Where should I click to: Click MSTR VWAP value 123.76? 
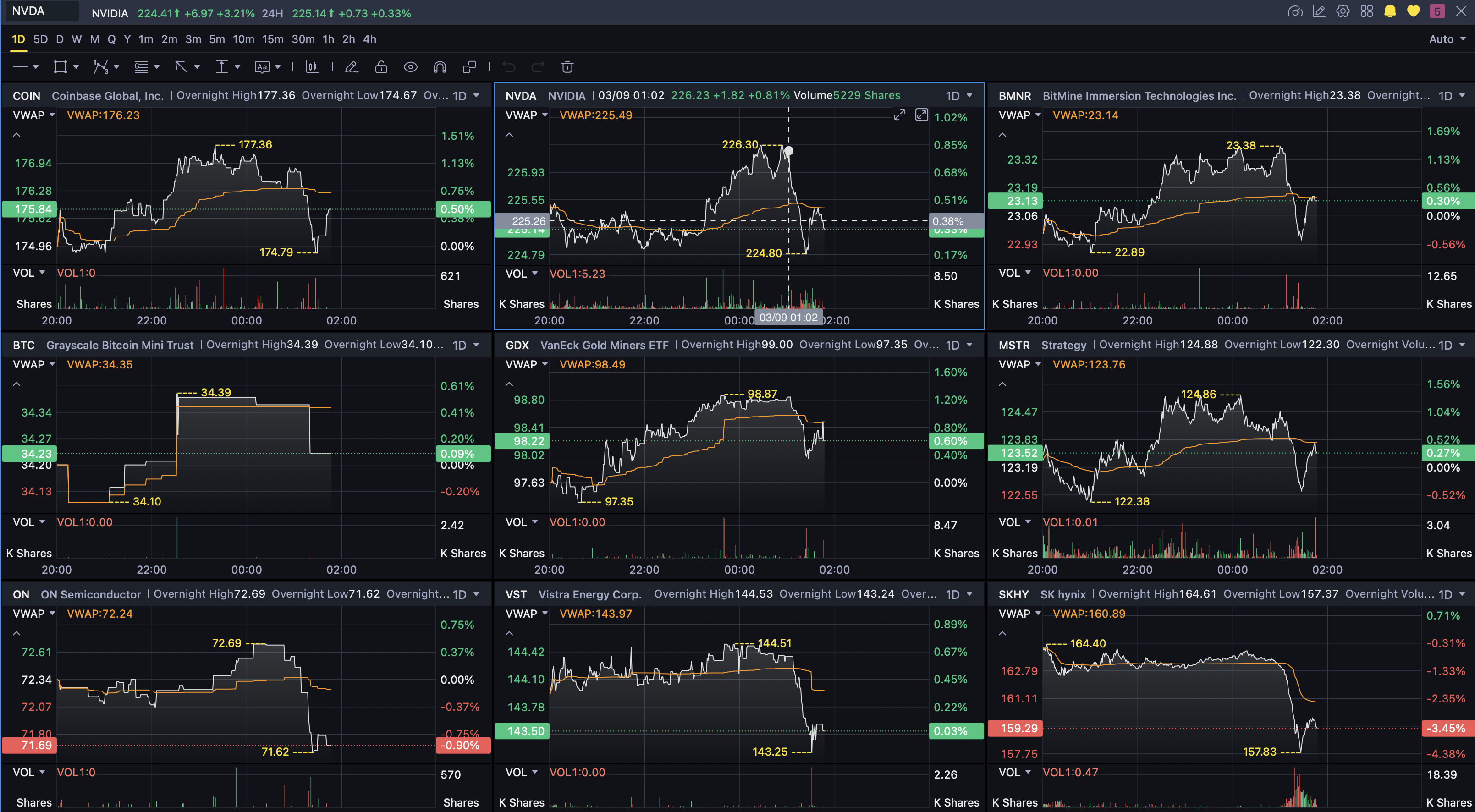tap(1089, 364)
